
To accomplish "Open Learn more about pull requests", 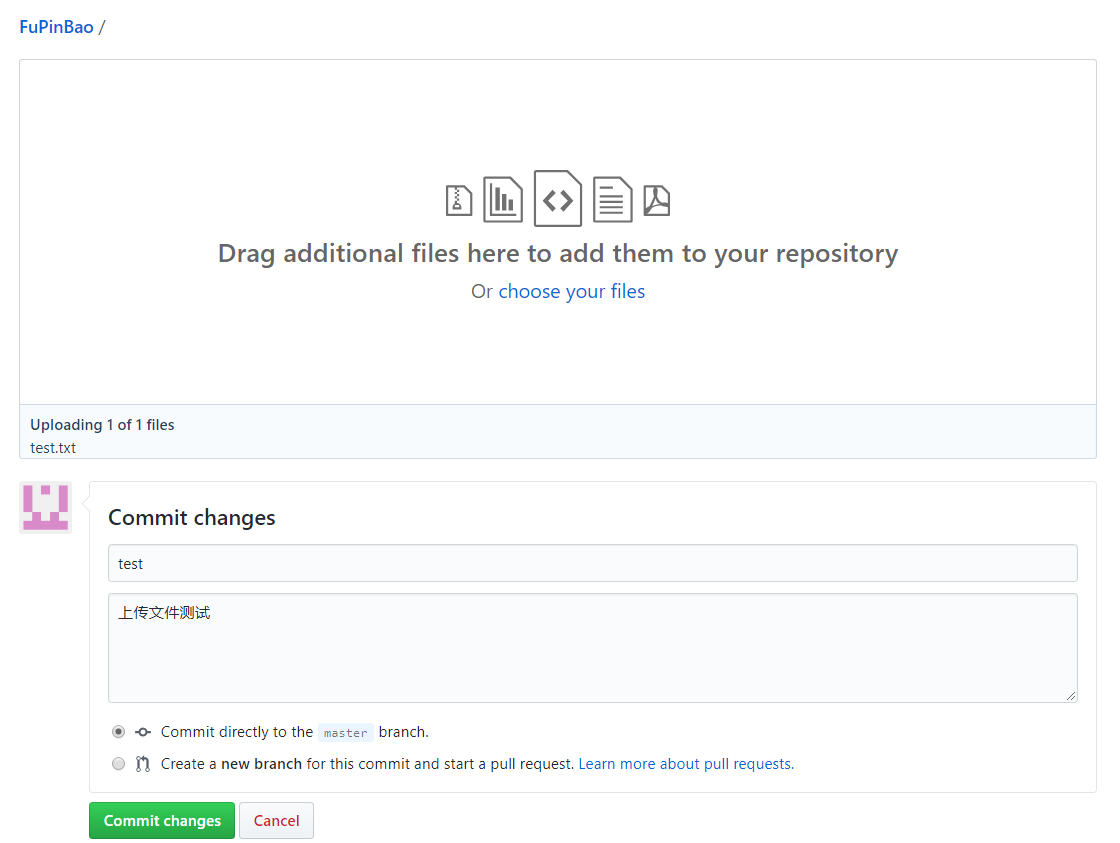I will click(686, 764).
